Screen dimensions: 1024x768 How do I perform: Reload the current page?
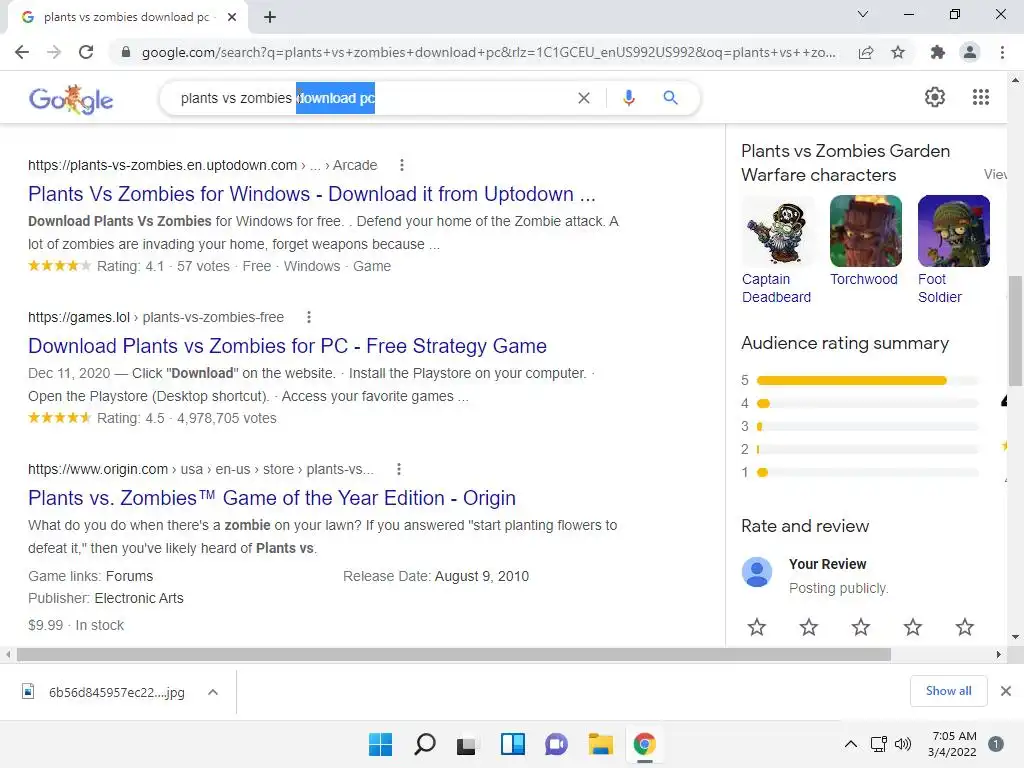coord(86,52)
